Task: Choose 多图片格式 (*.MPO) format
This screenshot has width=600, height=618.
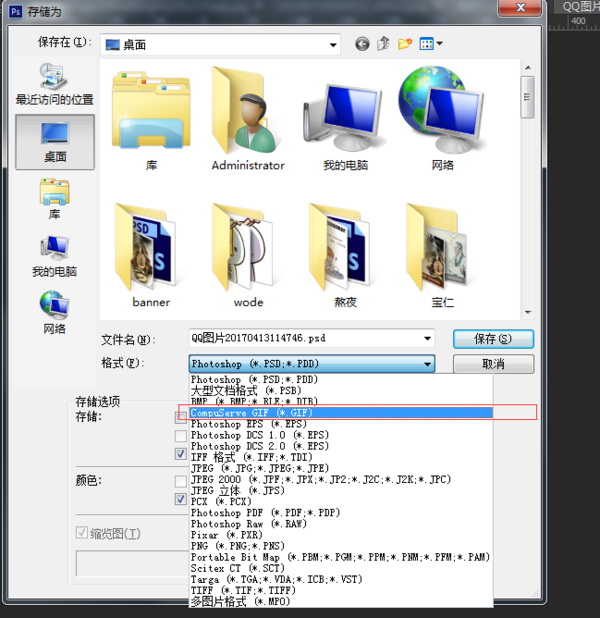Action: [x=341, y=601]
